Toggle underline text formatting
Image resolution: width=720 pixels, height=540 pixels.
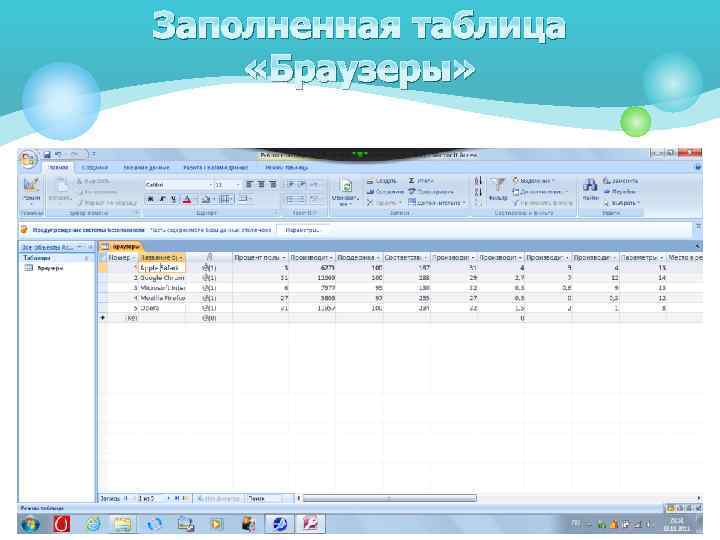pos(173,199)
